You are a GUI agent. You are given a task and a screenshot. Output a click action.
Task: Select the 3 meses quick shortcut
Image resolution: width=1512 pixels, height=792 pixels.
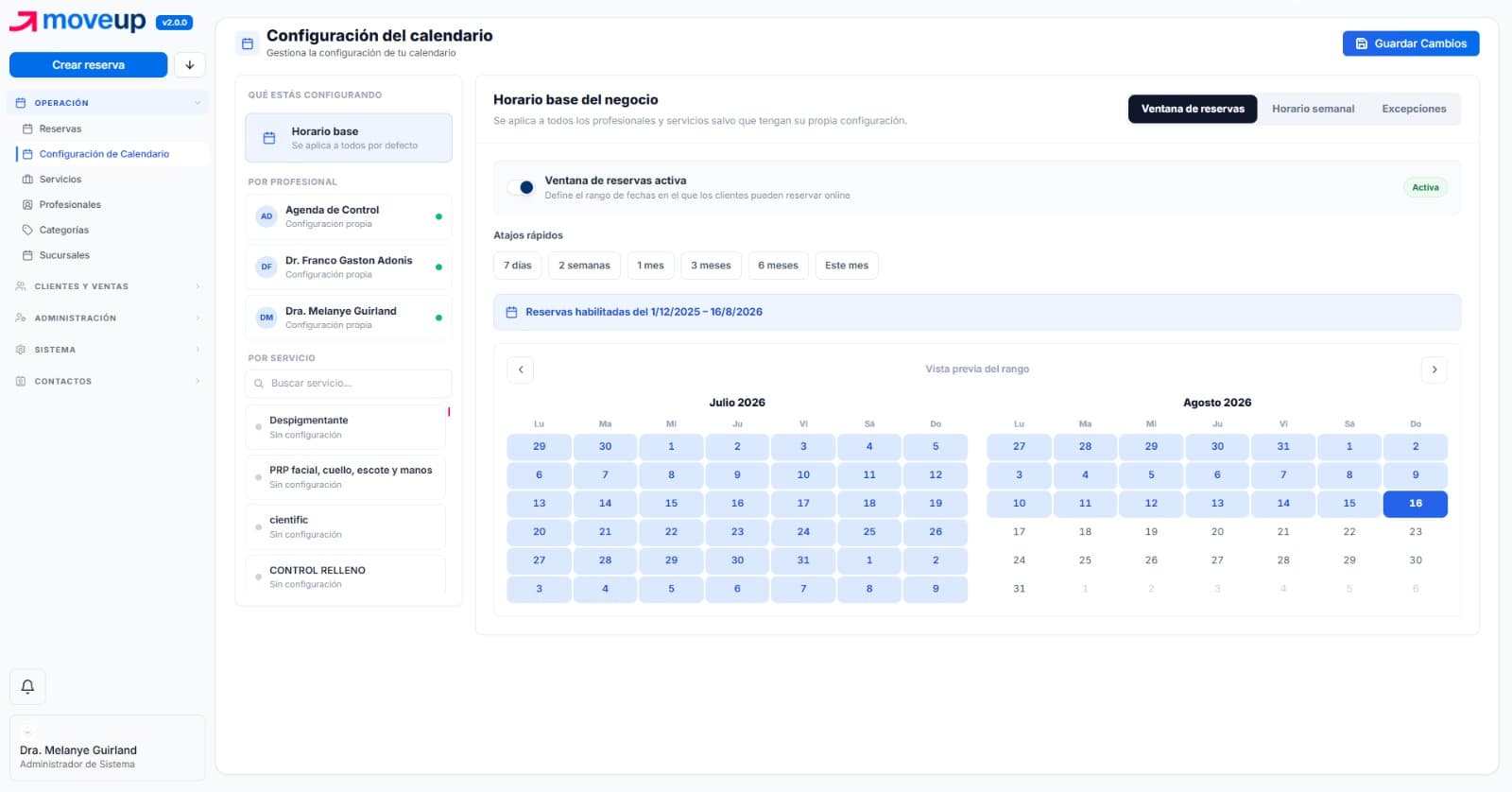711,266
